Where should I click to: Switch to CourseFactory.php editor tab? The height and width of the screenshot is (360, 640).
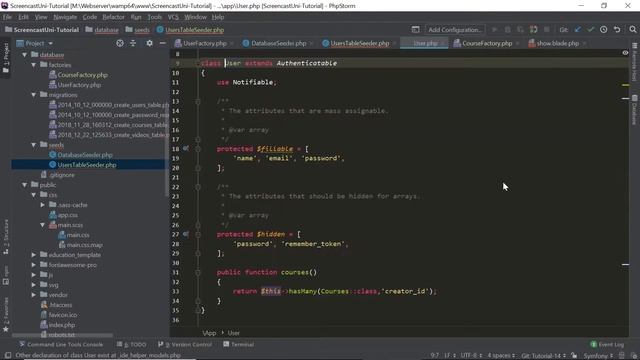pyautogui.click(x=487, y=43)
